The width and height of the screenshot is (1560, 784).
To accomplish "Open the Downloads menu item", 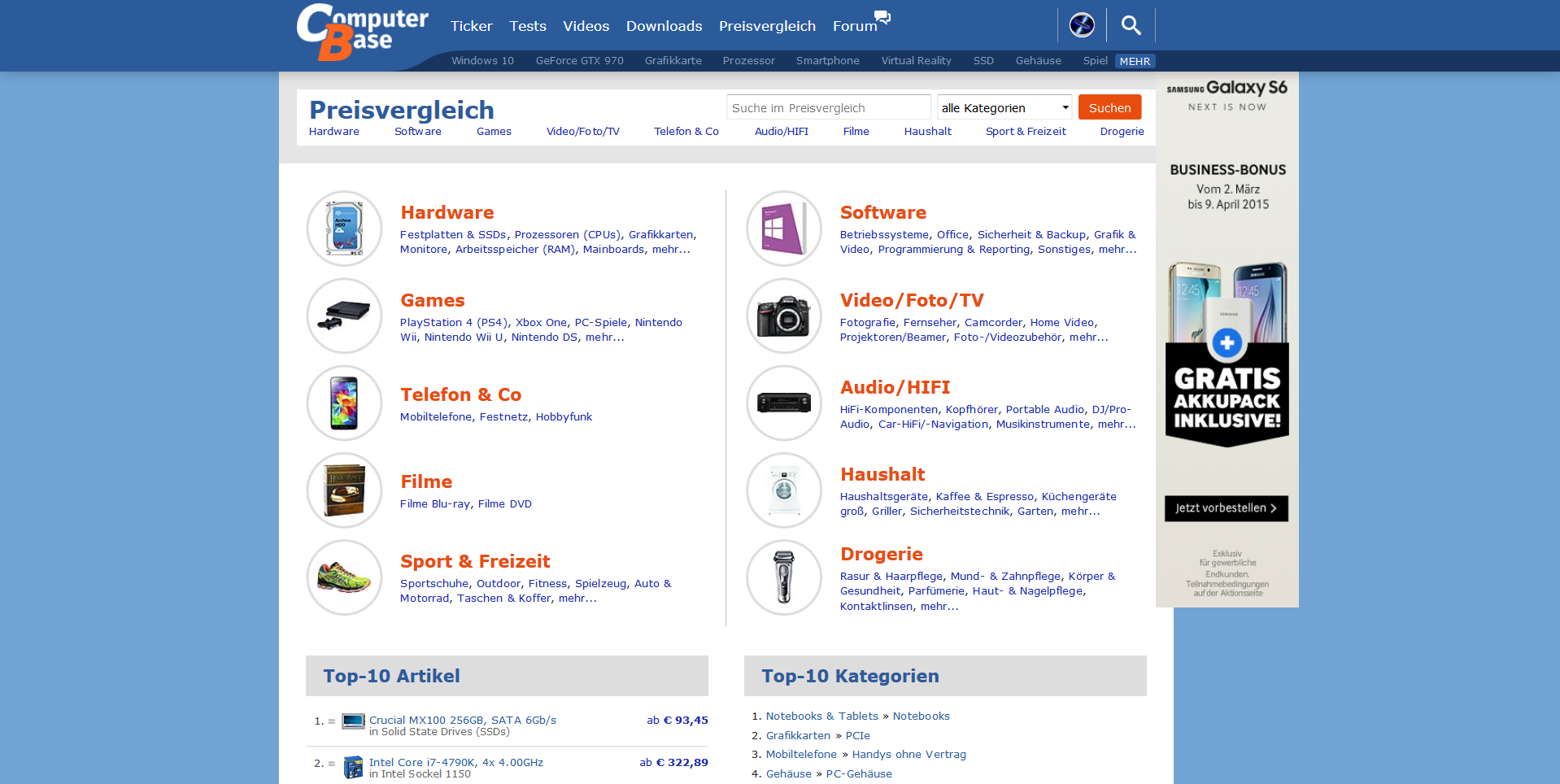I will coord(664,26).
